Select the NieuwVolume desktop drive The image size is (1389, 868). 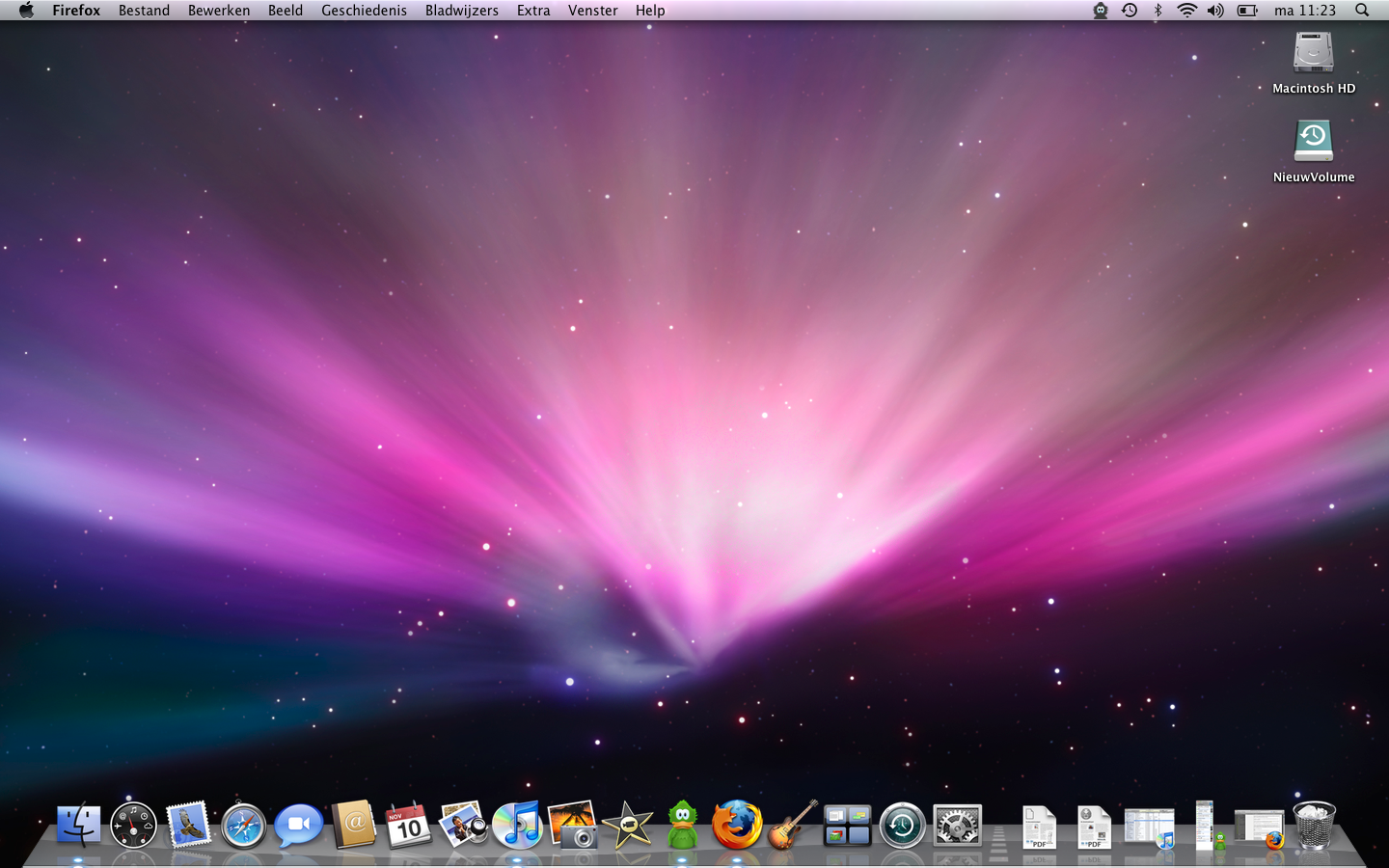(x=1314, y=151)
